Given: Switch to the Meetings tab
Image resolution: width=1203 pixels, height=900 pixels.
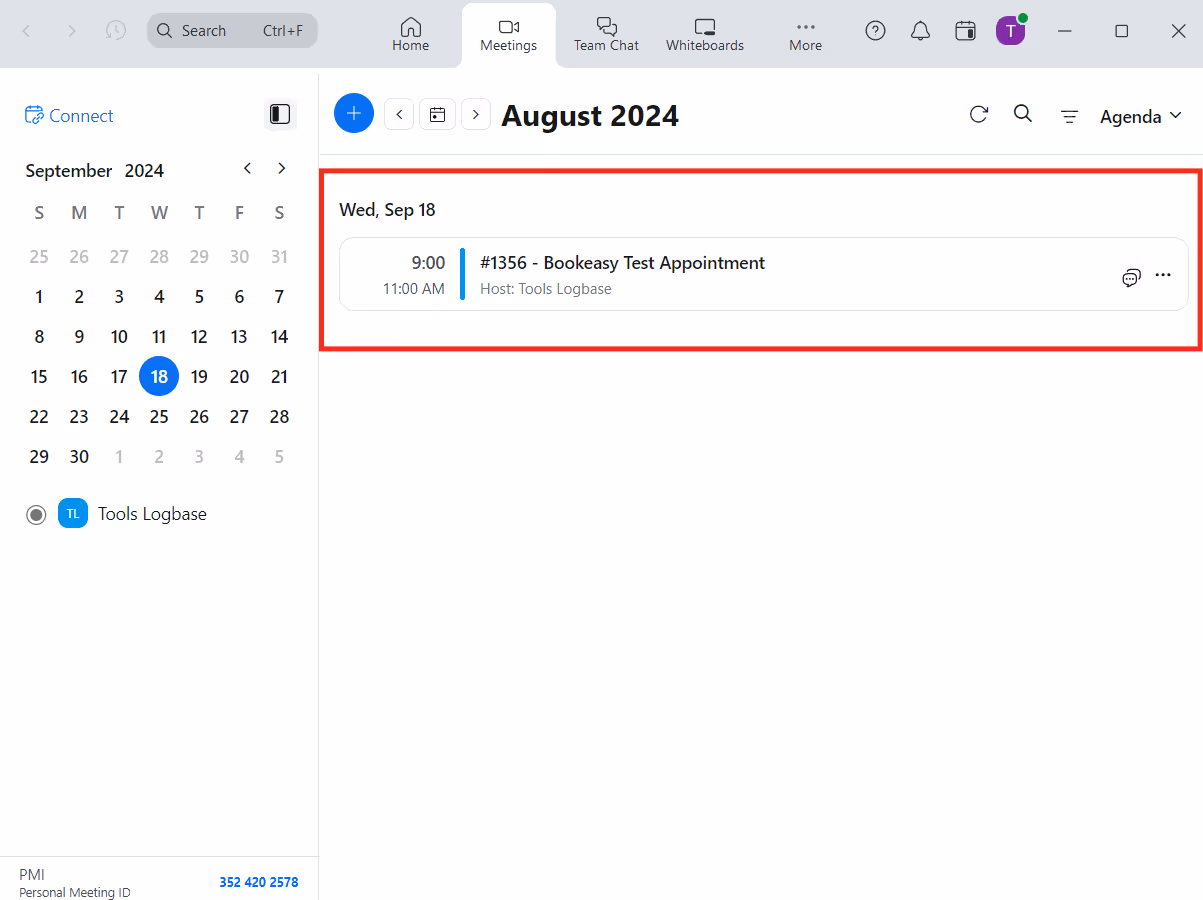Looking at the screenshot, I should tap(508, 34).
